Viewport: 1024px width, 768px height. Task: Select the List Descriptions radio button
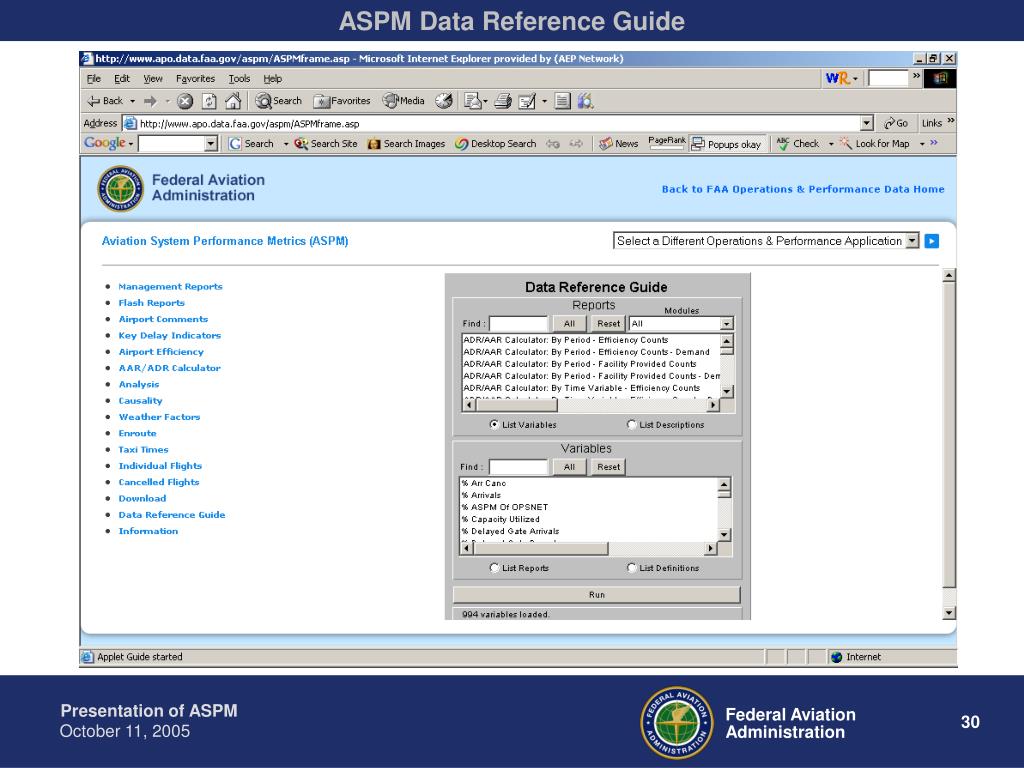click(632, 424)
